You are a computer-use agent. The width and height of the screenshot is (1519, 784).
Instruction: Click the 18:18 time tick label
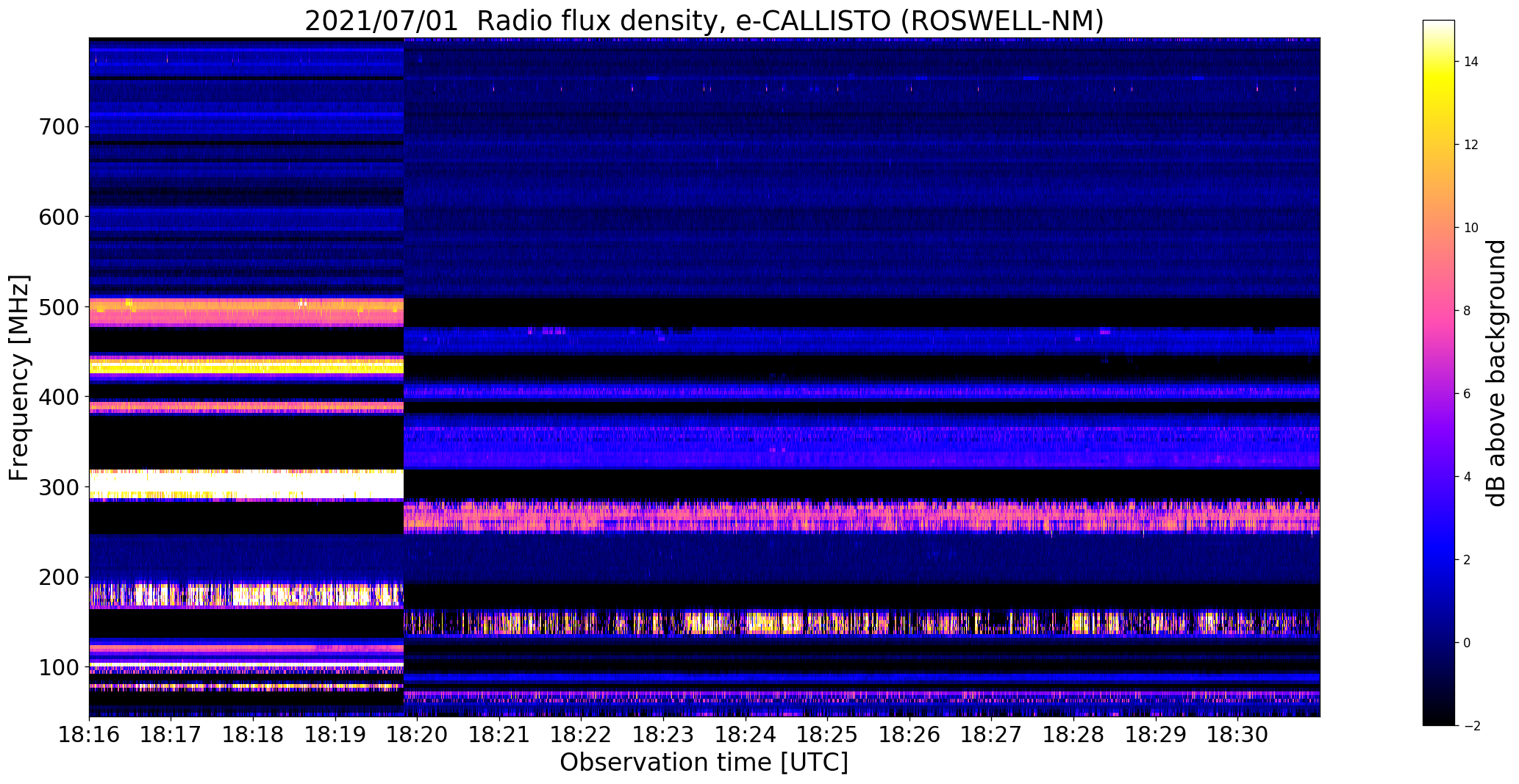(x=253, y=733)
